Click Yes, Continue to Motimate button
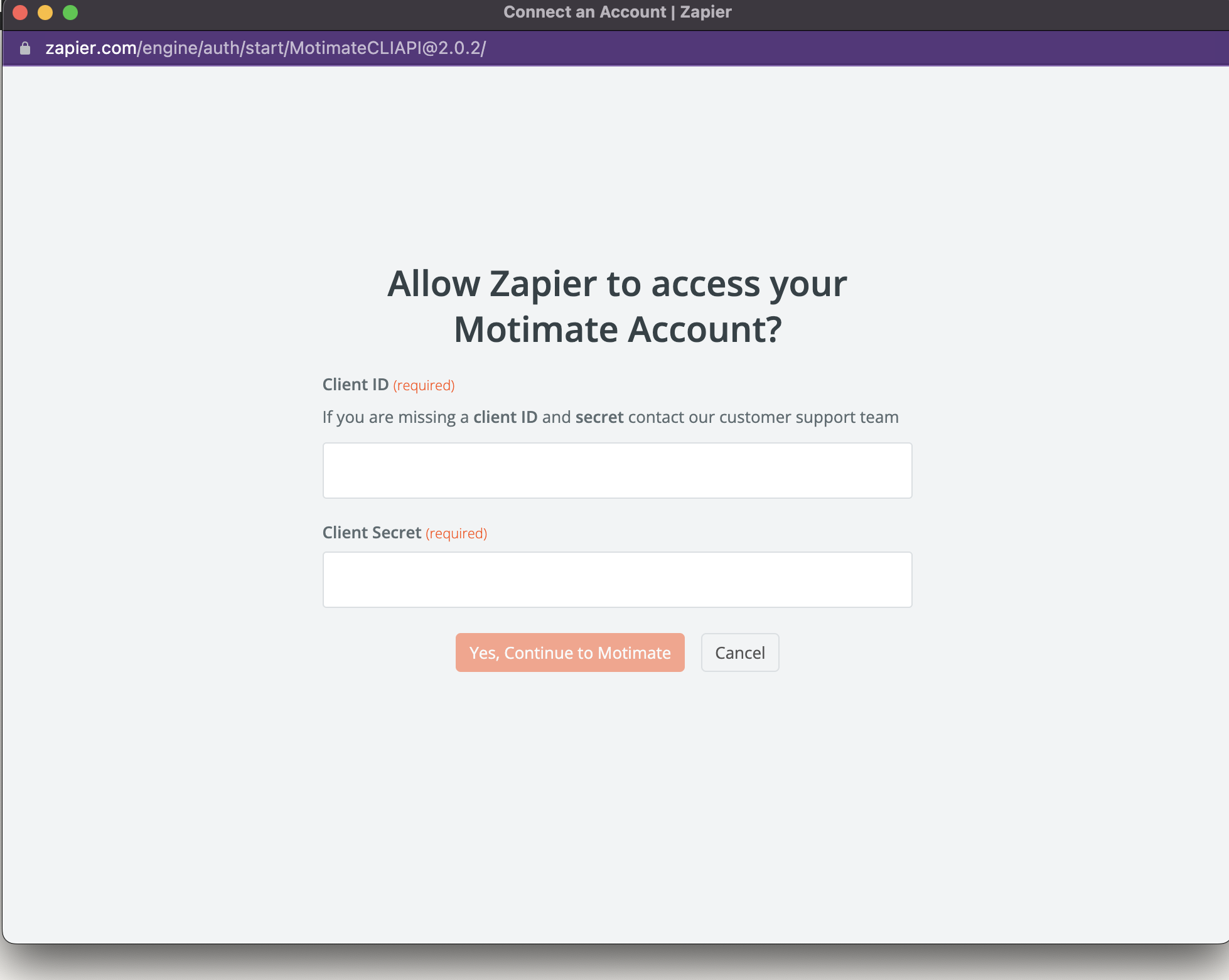The width and height of the screenshot is (1229, 980). click(570, 652)
